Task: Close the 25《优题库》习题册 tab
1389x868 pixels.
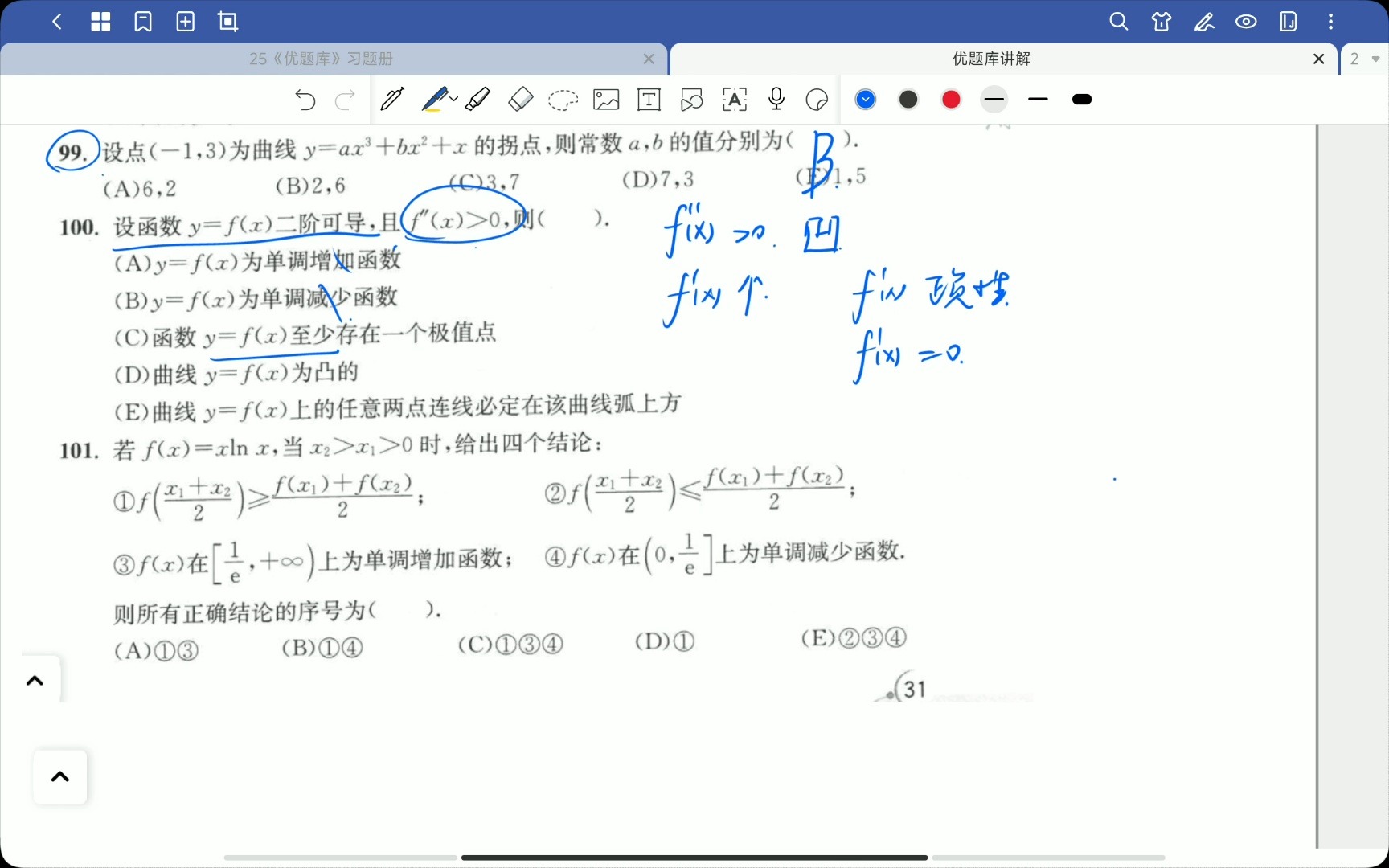Action: click(649, 59)
